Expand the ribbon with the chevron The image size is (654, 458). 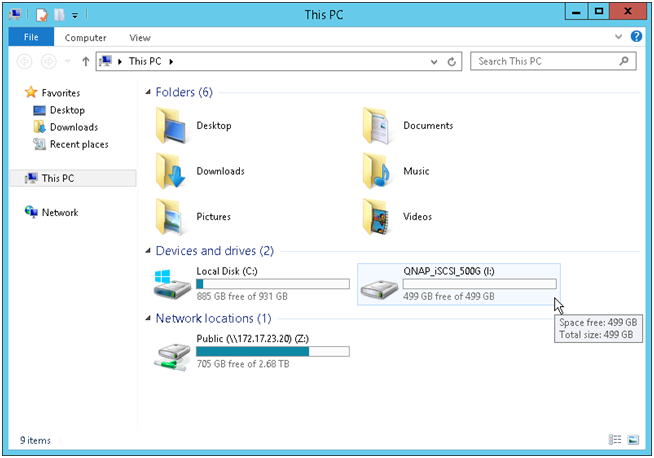point(619,37)
